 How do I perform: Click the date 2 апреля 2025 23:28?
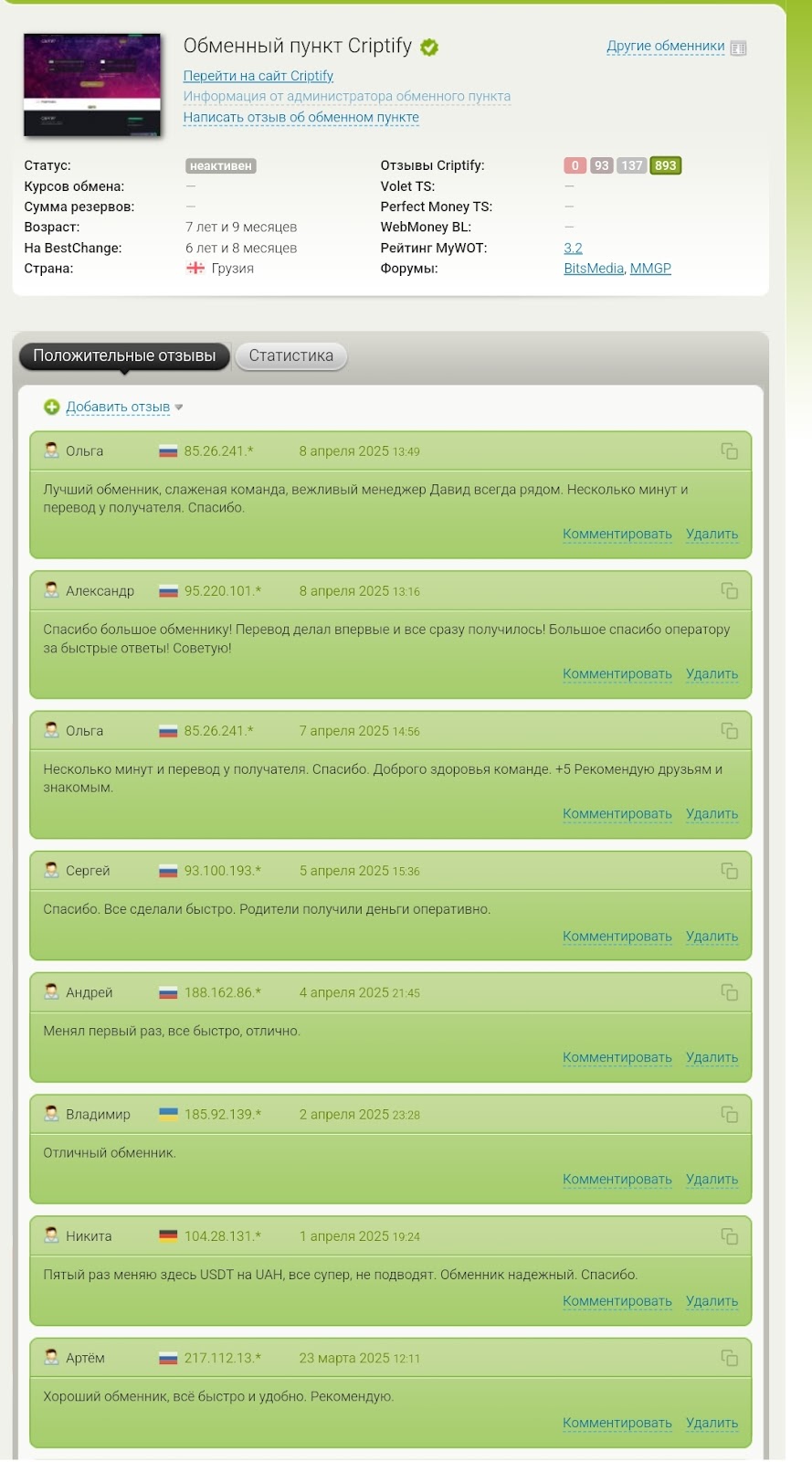click(x=360, y=1115)
